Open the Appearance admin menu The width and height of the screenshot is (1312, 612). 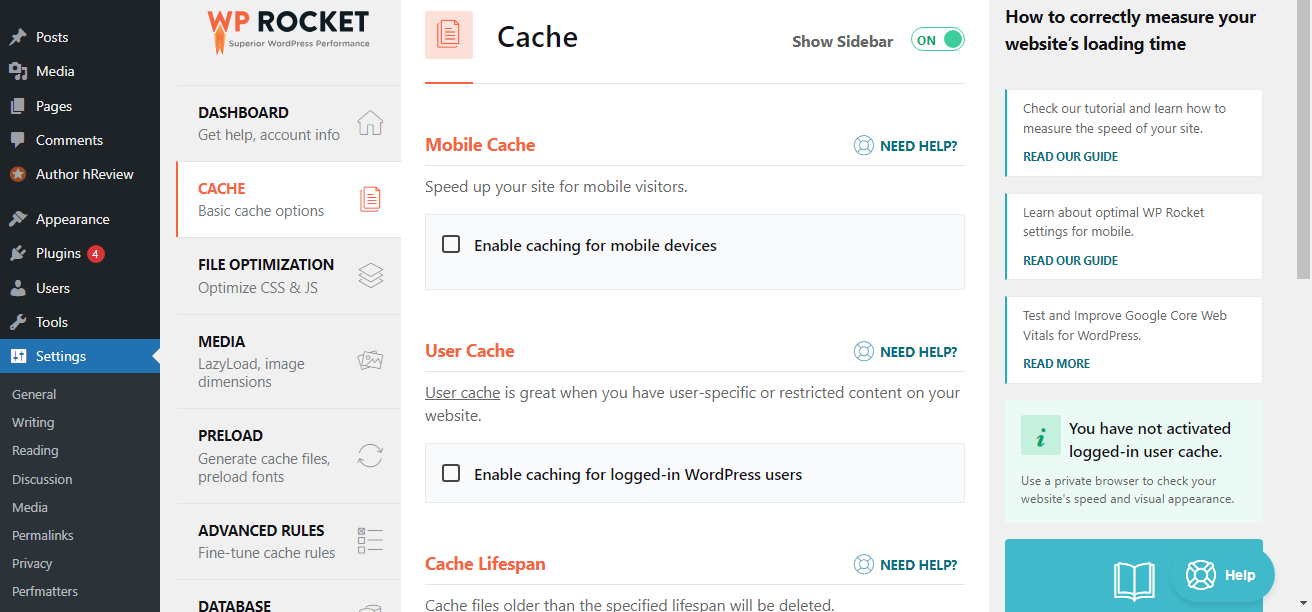(72, 219)
